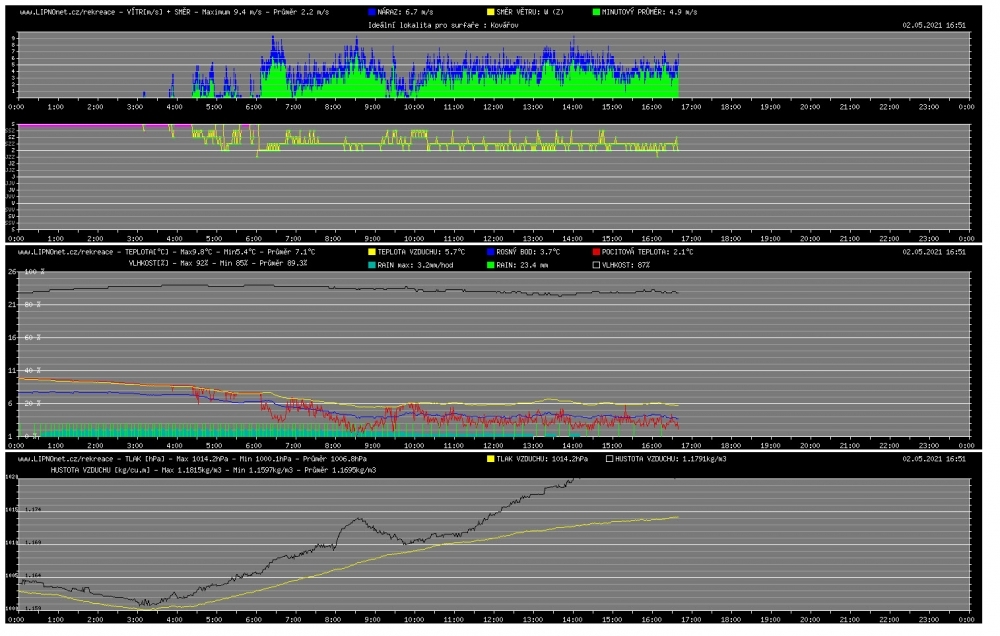Click the '20 %' humidity axis label

[x=33, y=404]
